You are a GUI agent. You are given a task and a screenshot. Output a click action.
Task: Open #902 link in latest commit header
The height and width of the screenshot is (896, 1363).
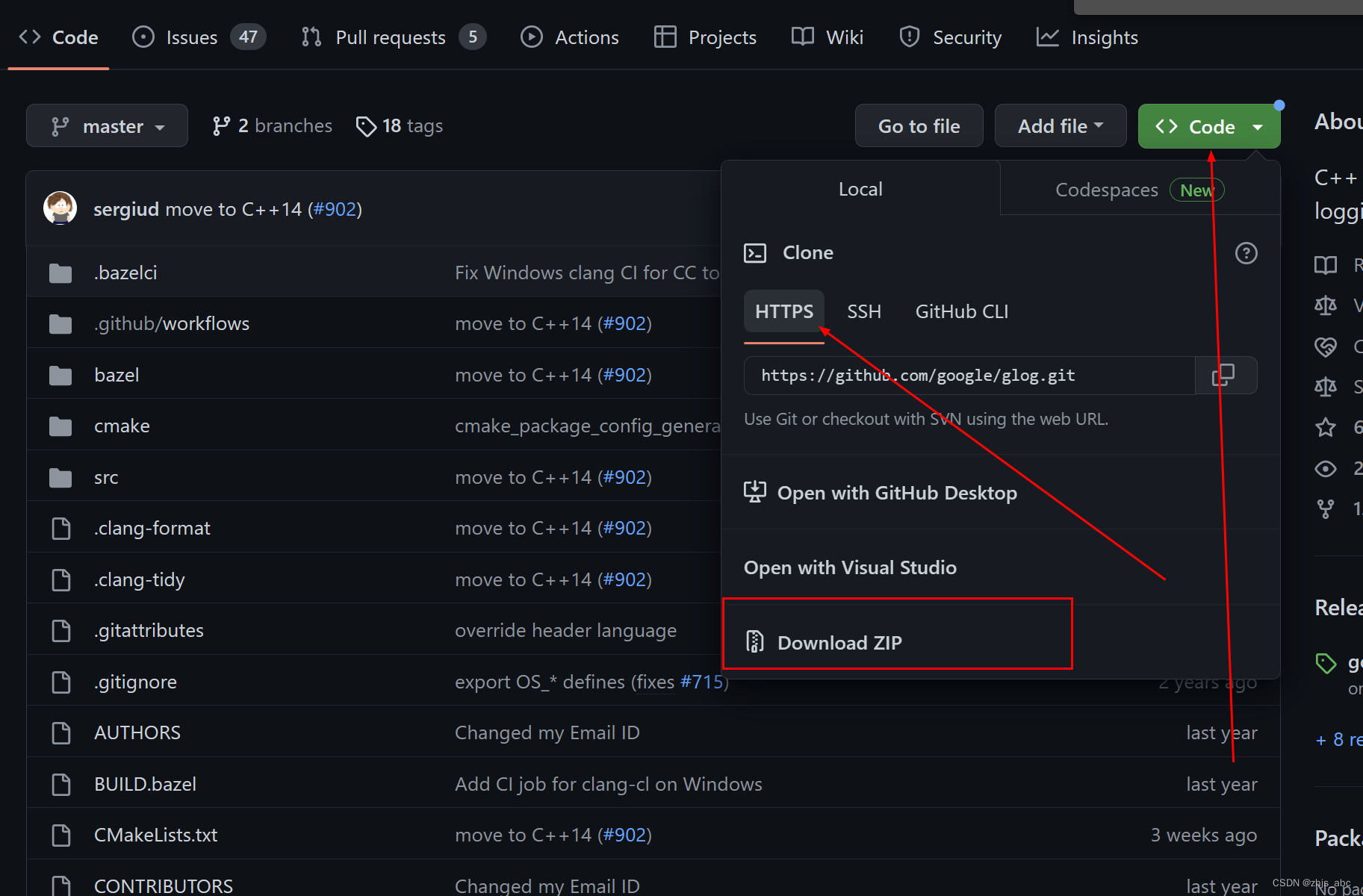(335, 209)
